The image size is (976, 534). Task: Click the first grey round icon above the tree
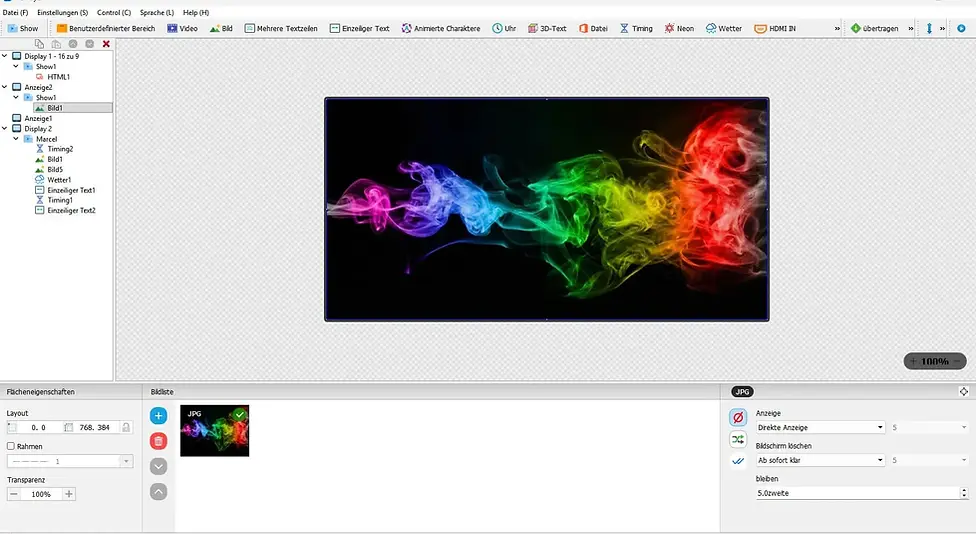point(73,44)
